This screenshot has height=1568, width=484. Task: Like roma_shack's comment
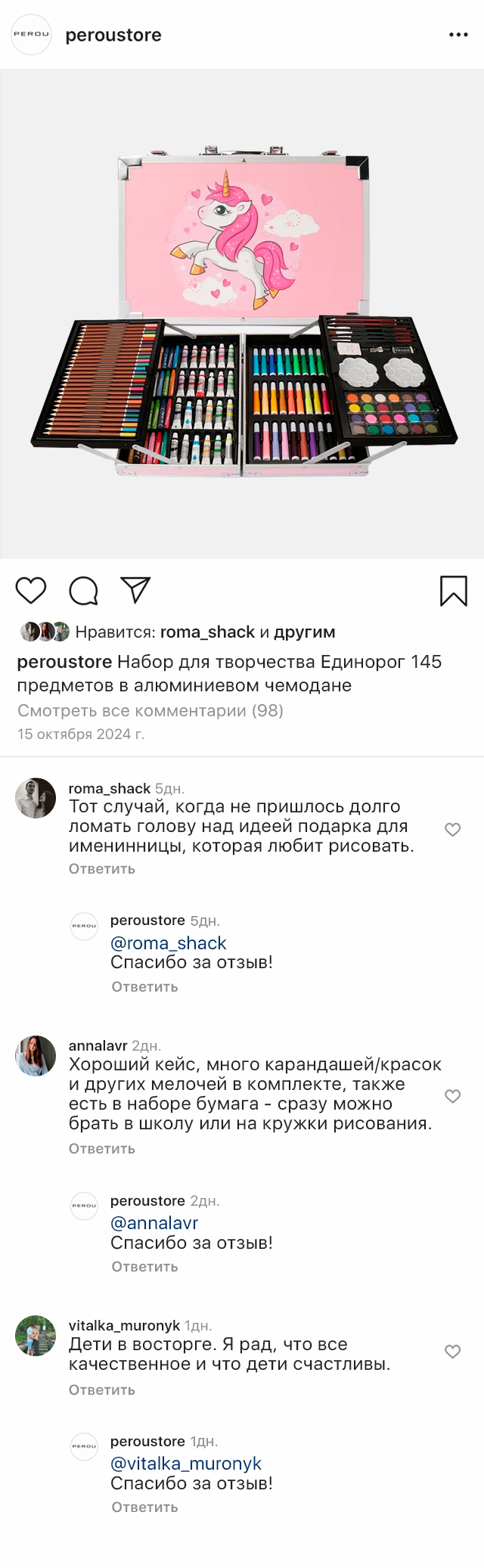pyautogui.click(x=452, y=830)
